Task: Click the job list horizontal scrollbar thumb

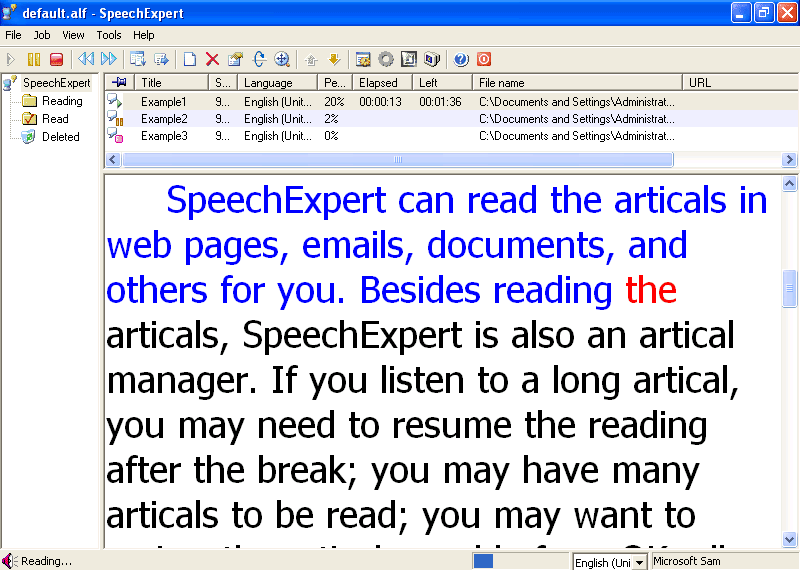Action: (398, 160)
